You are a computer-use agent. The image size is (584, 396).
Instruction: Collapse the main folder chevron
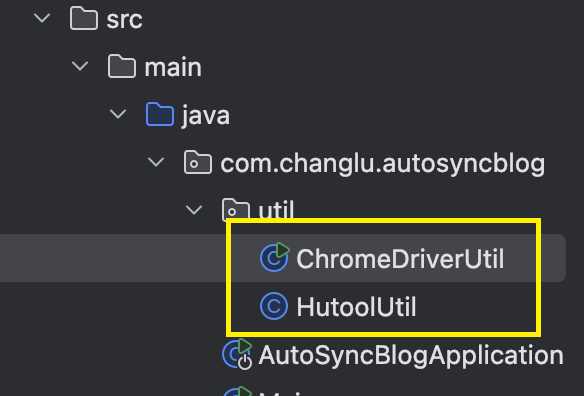[80, 66]
